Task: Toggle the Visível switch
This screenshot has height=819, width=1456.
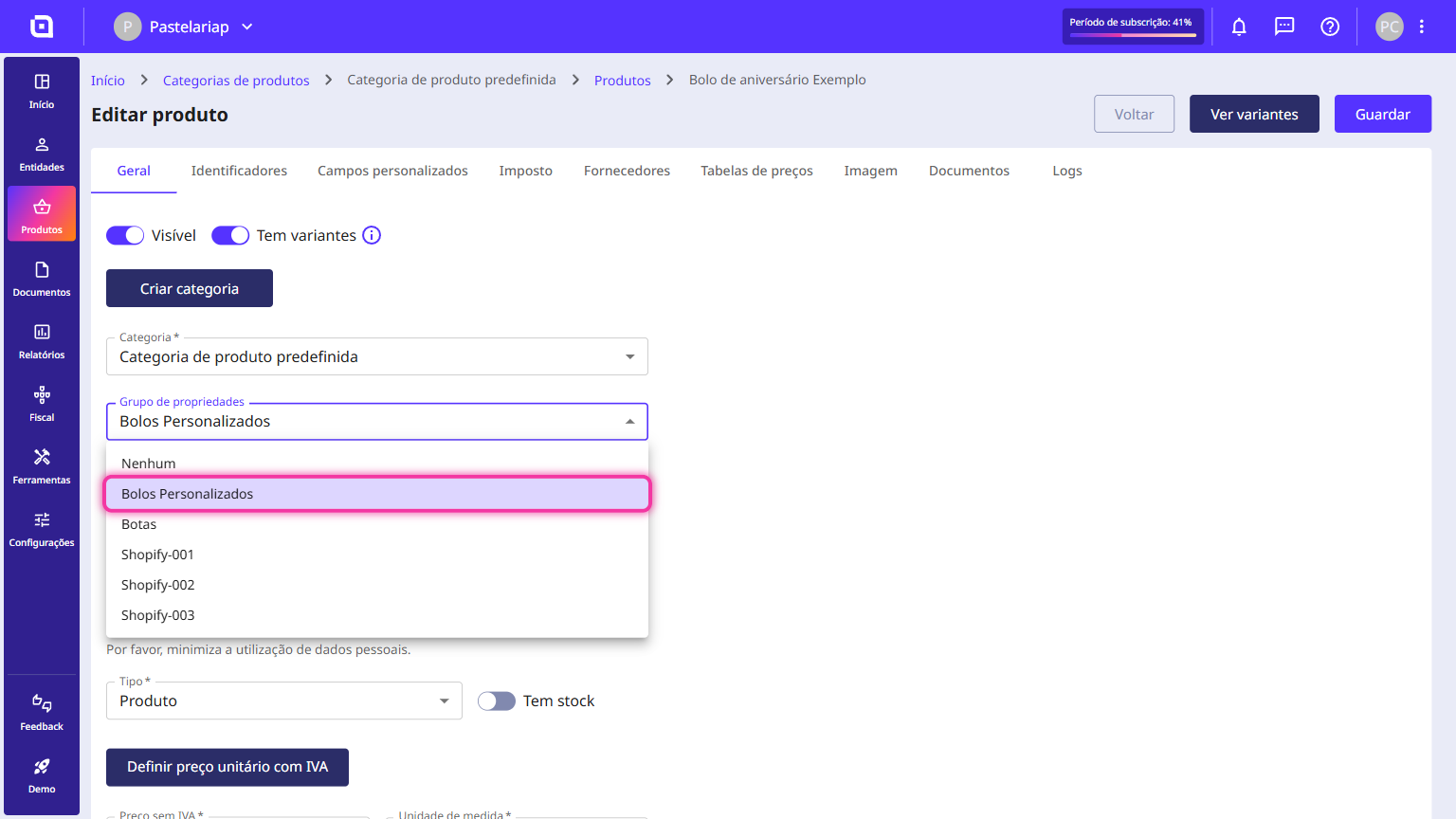Action: (x=125, y=235)
